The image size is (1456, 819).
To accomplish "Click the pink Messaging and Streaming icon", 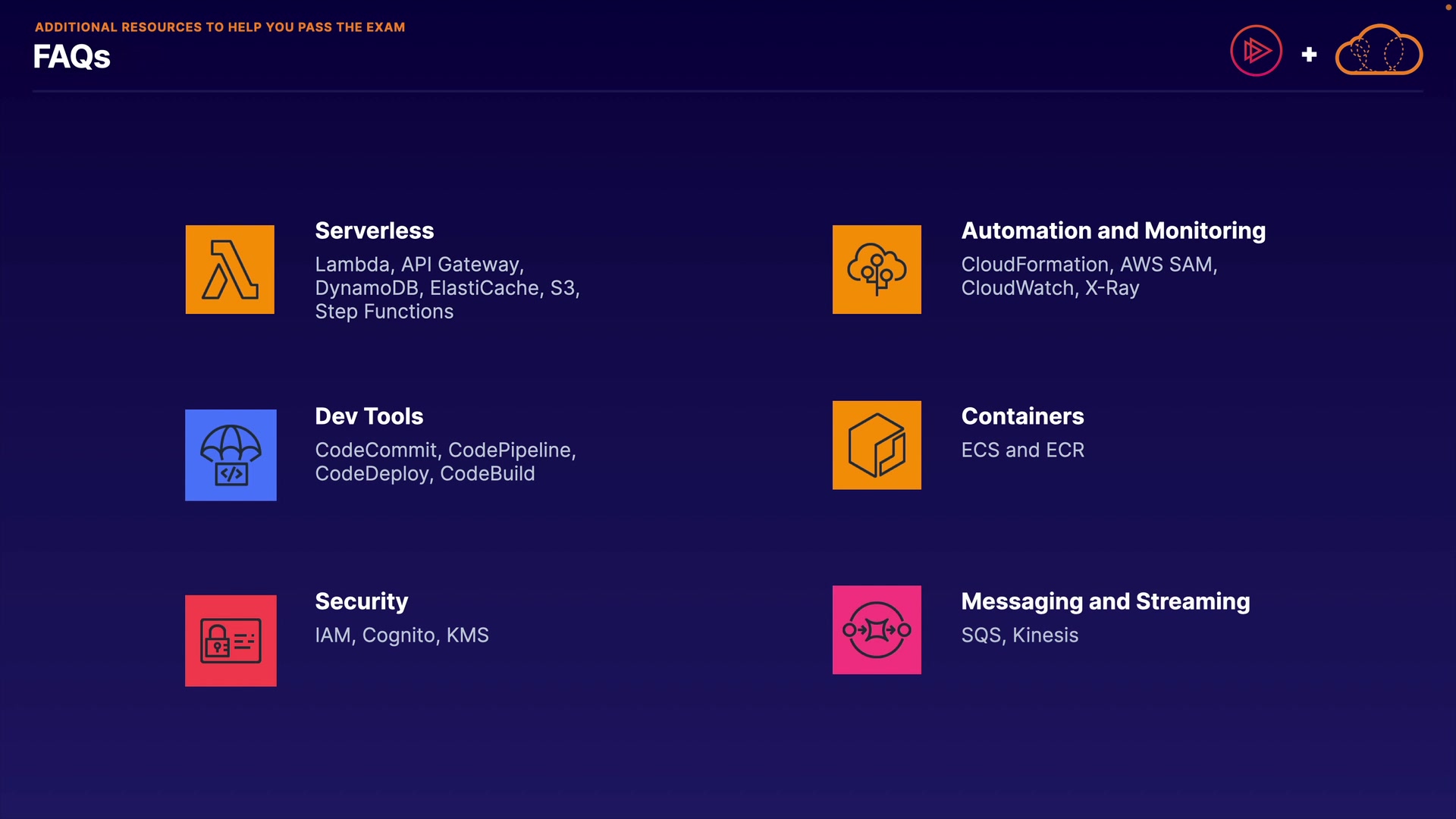I will [877, 629].
